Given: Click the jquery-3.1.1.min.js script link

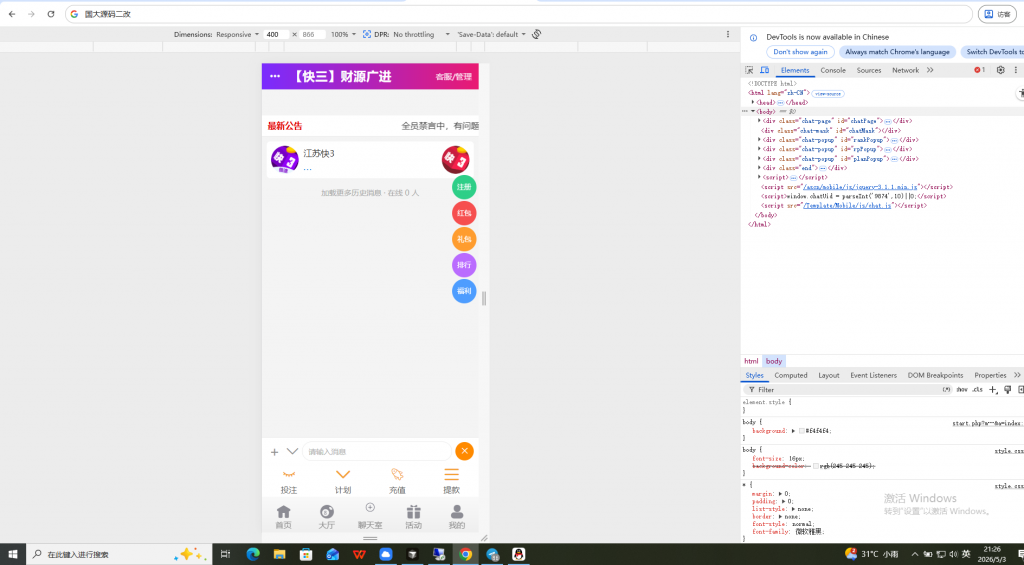Looking at the screenshot, I should click(x=861, y=187).
